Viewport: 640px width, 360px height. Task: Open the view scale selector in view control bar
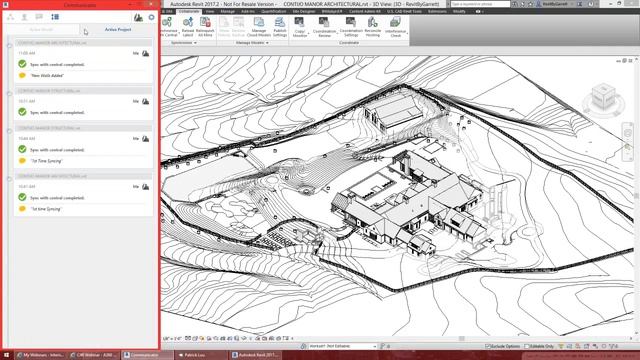(x=172, y=338)
